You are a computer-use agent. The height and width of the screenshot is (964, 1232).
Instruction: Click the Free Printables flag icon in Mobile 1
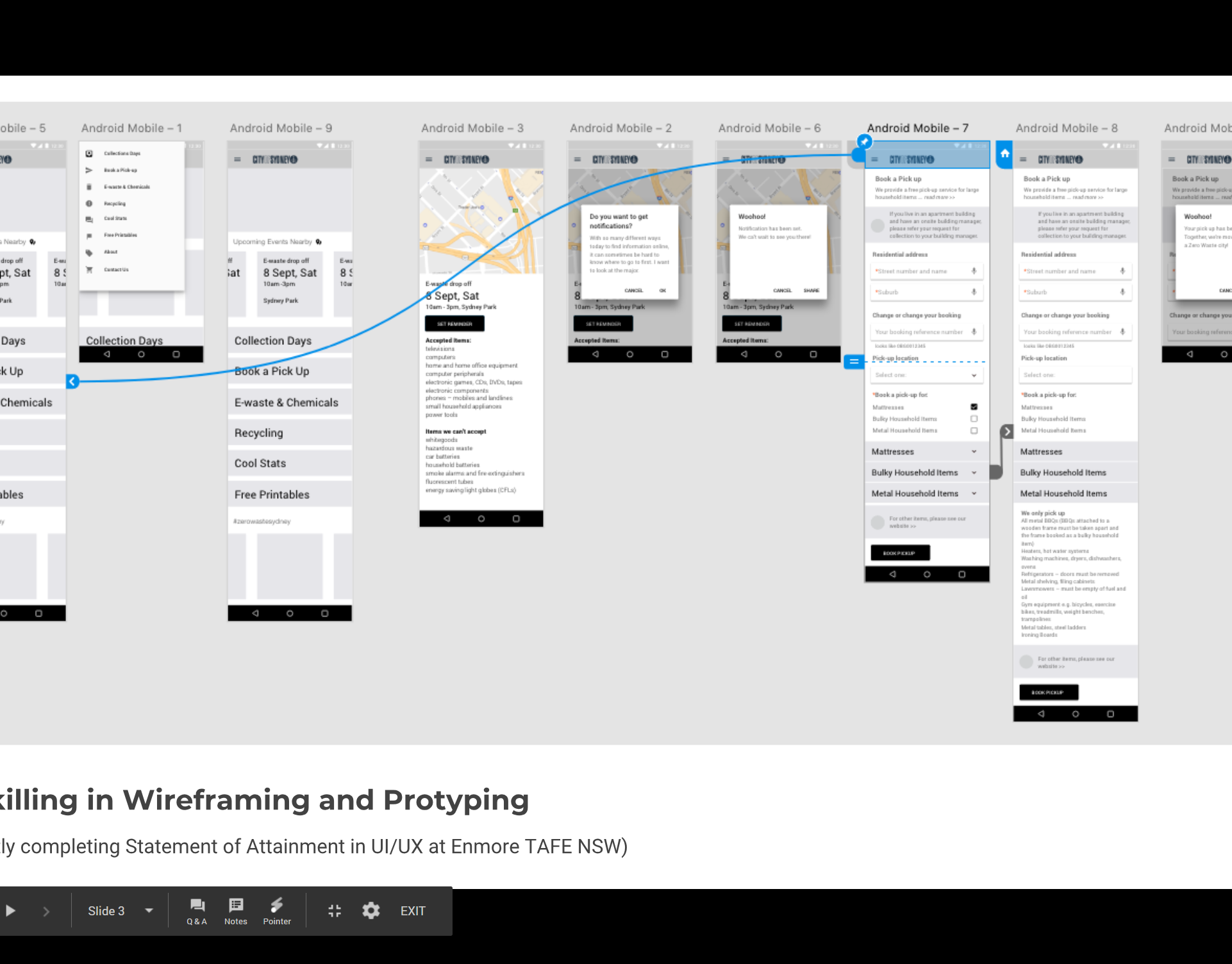(89, 235)
